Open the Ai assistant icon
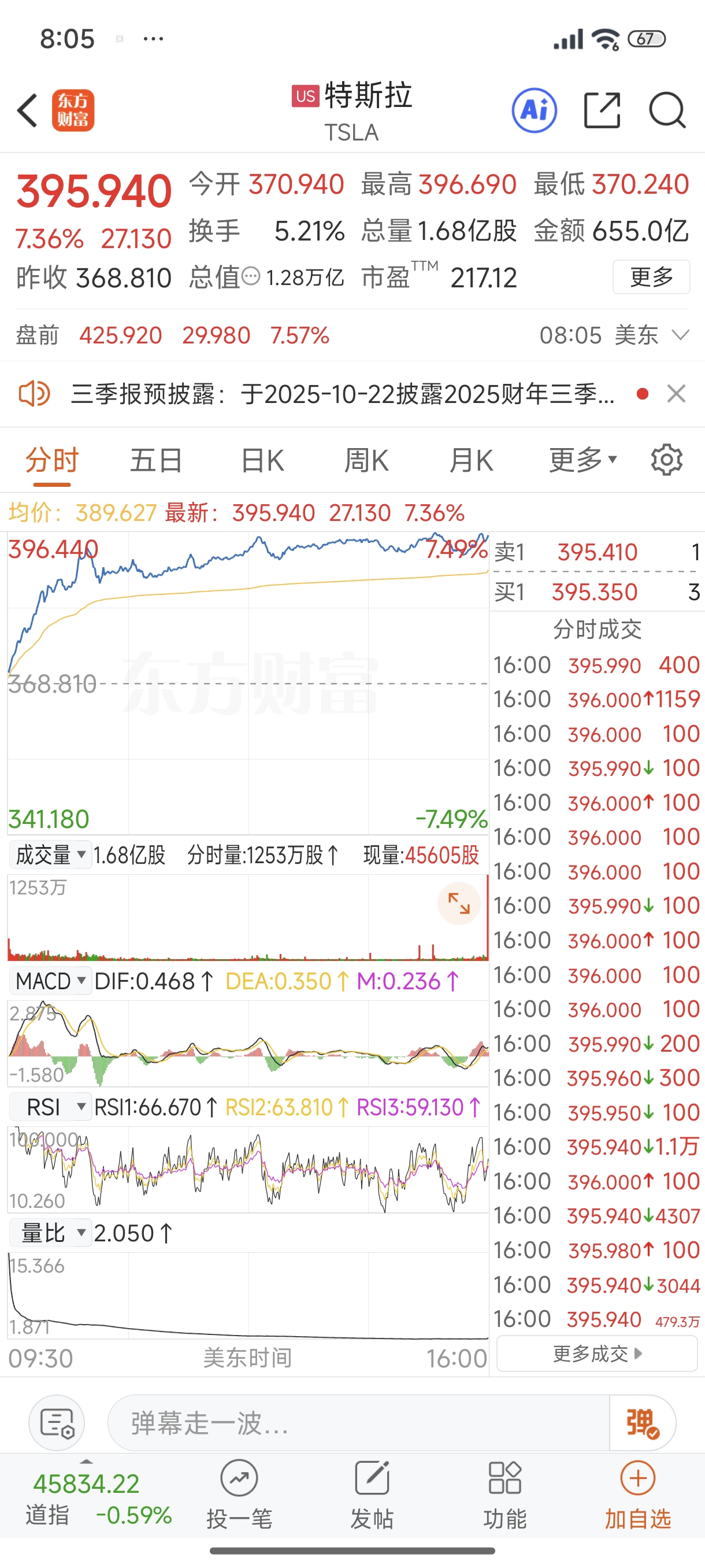 534,111
